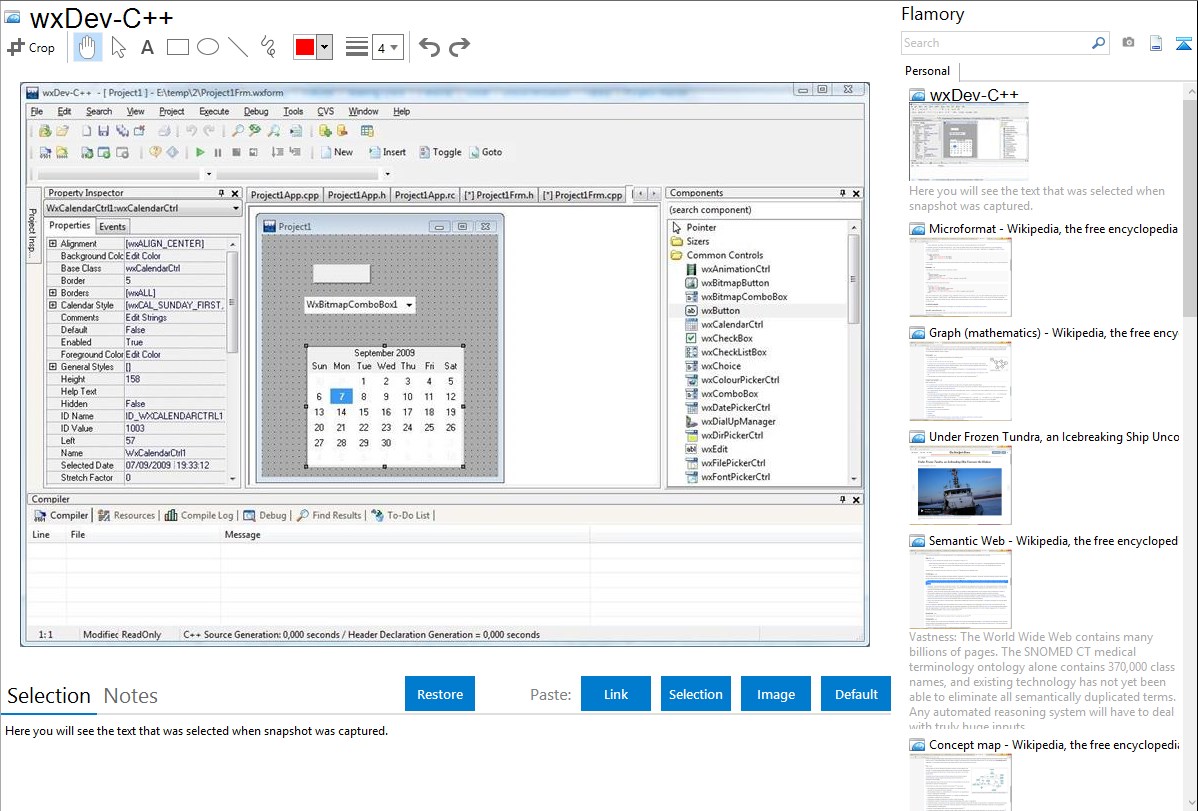The width and height of the screenshot is (1198, 811).
Task: Select wxDatePickerCtrl component
Action: [x=736, y=407]
